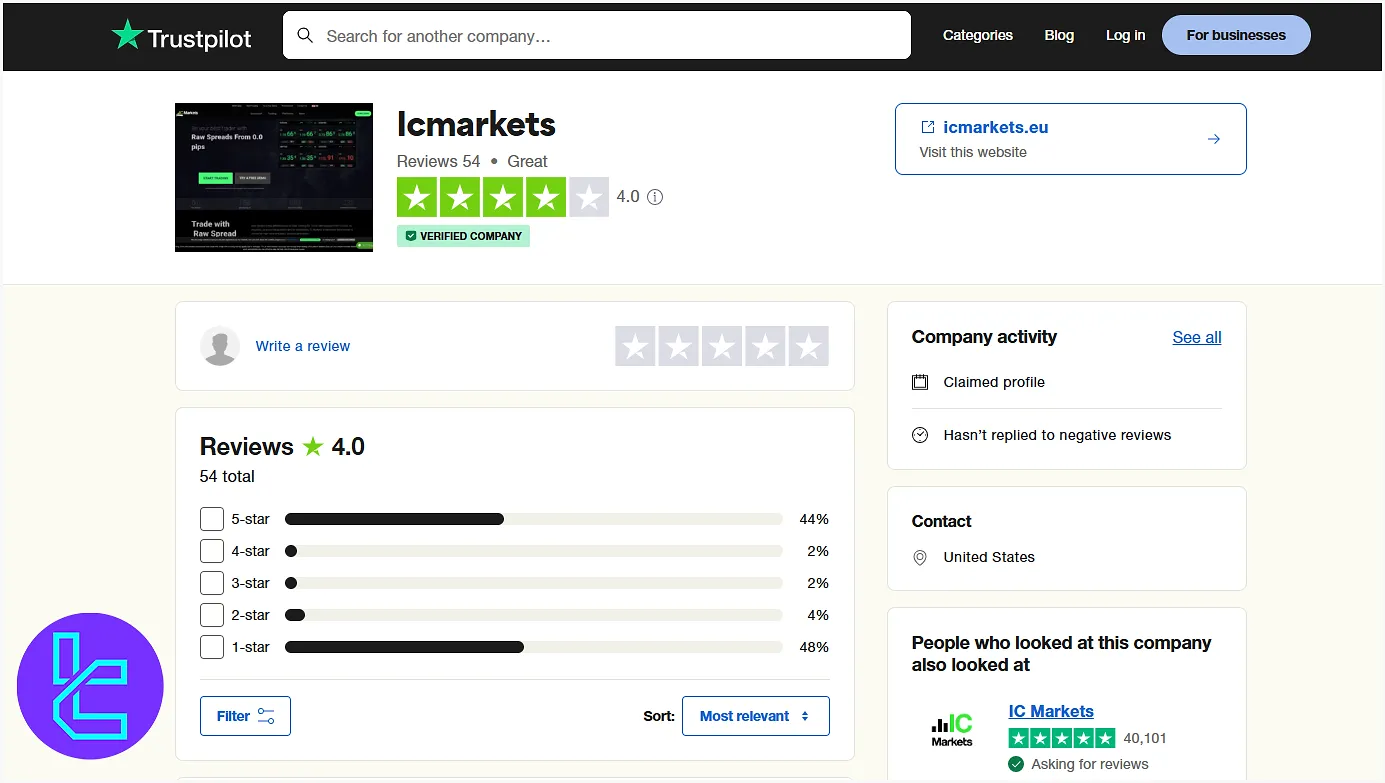Click the Filter button
The width and height of the screenshot is (1385, 783).
tap(245, 716)
